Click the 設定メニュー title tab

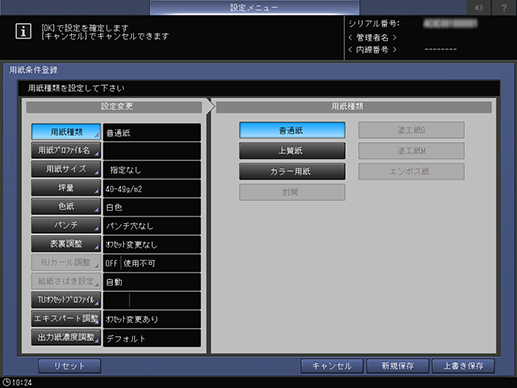click(254, 7)
